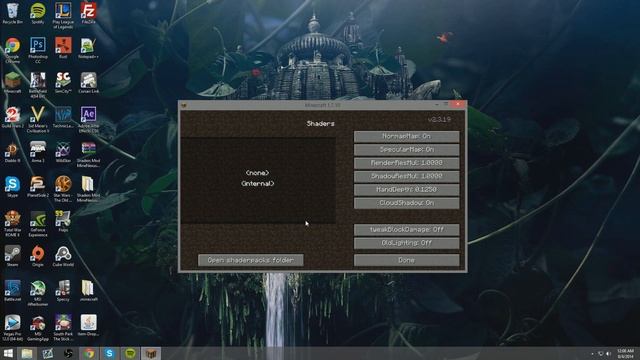Image resolution: width=640 pixels, height=360 pixels.
Task: Select the .minecraft folder icon
Action: pos(88,291)
